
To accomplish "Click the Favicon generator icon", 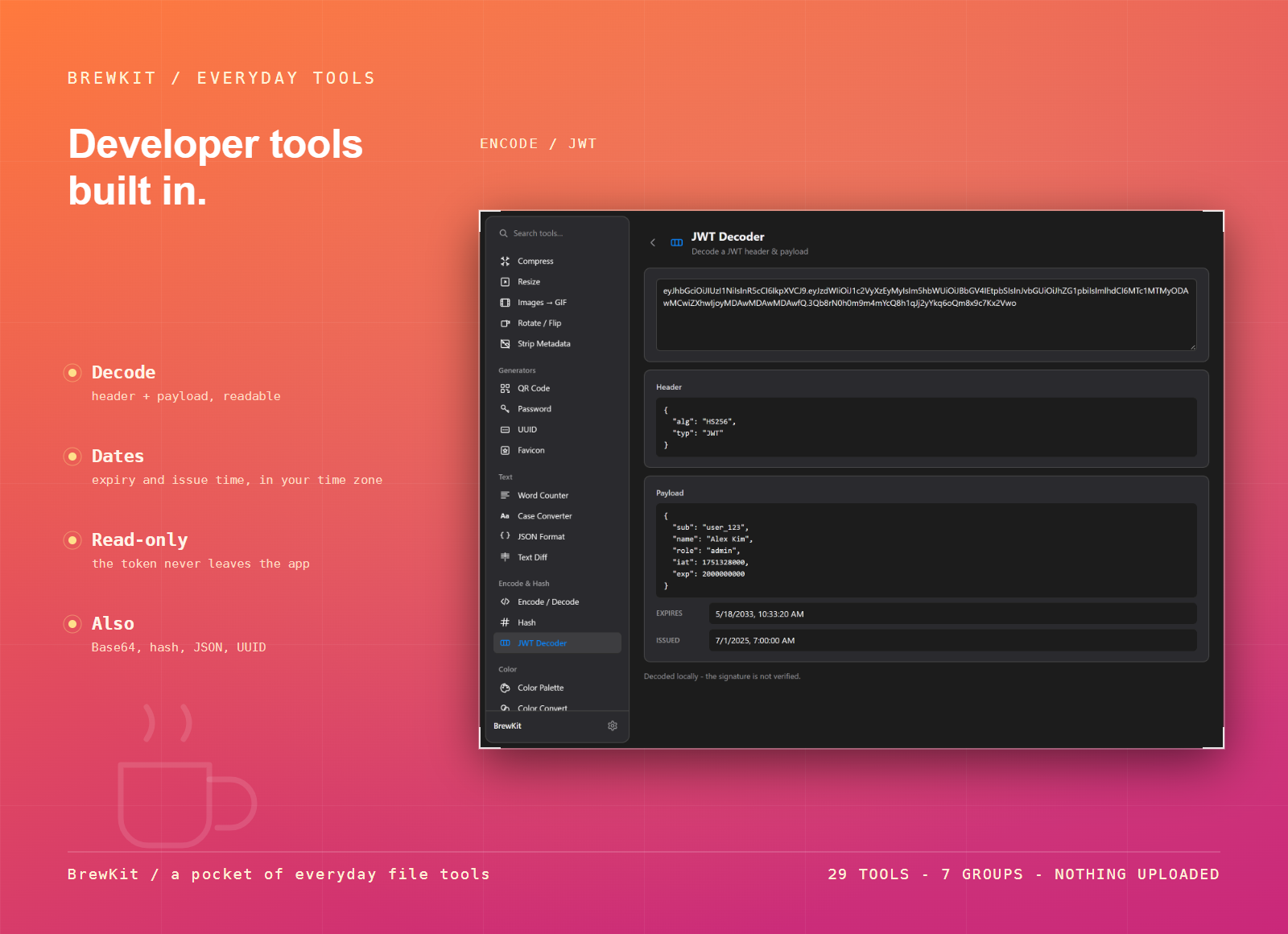I will point(505,450).
